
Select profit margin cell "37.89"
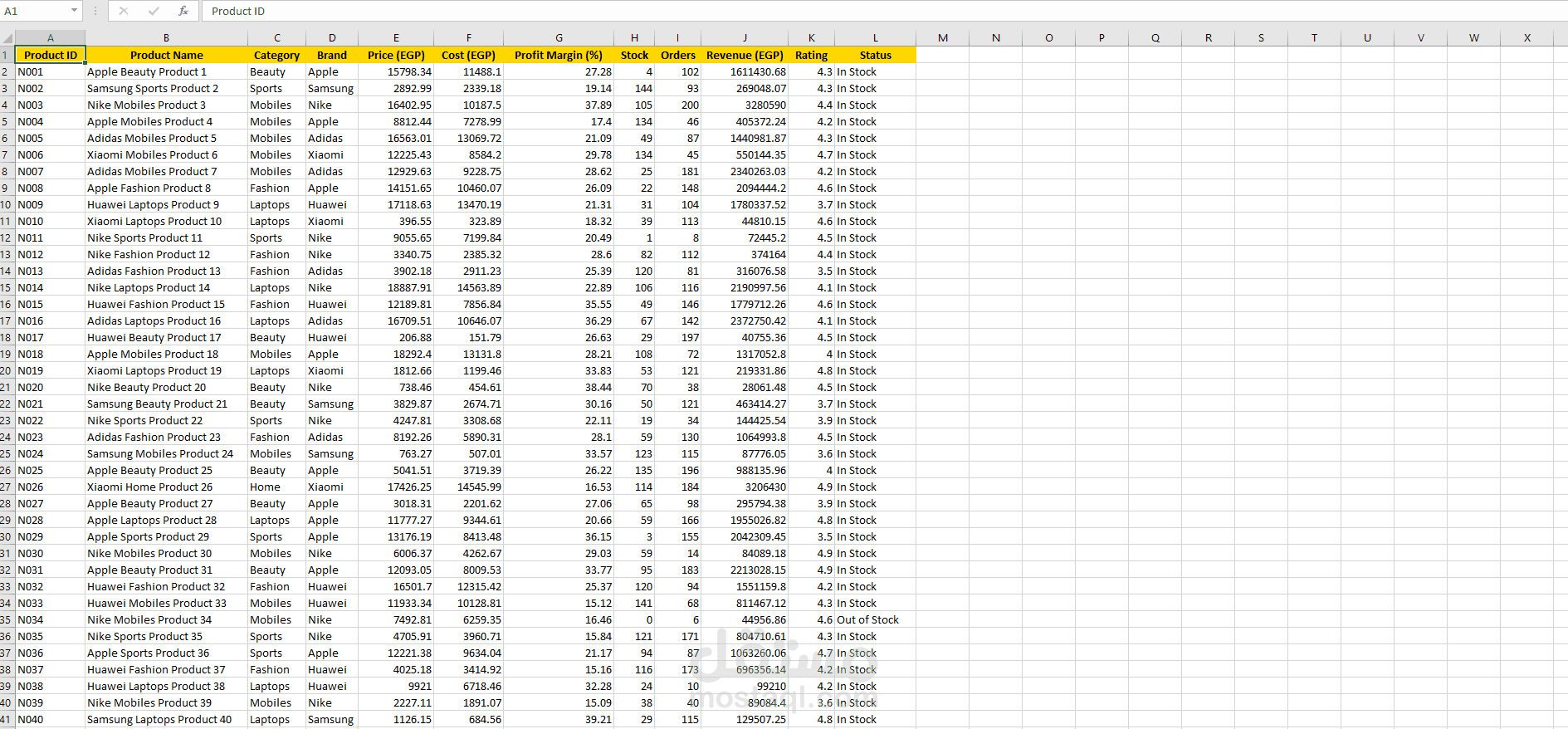pos(559,105)
